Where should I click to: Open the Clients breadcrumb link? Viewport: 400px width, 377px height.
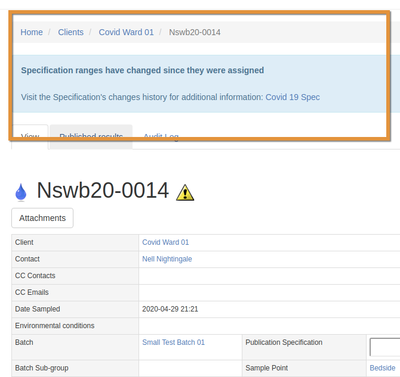tap(71, 32)
